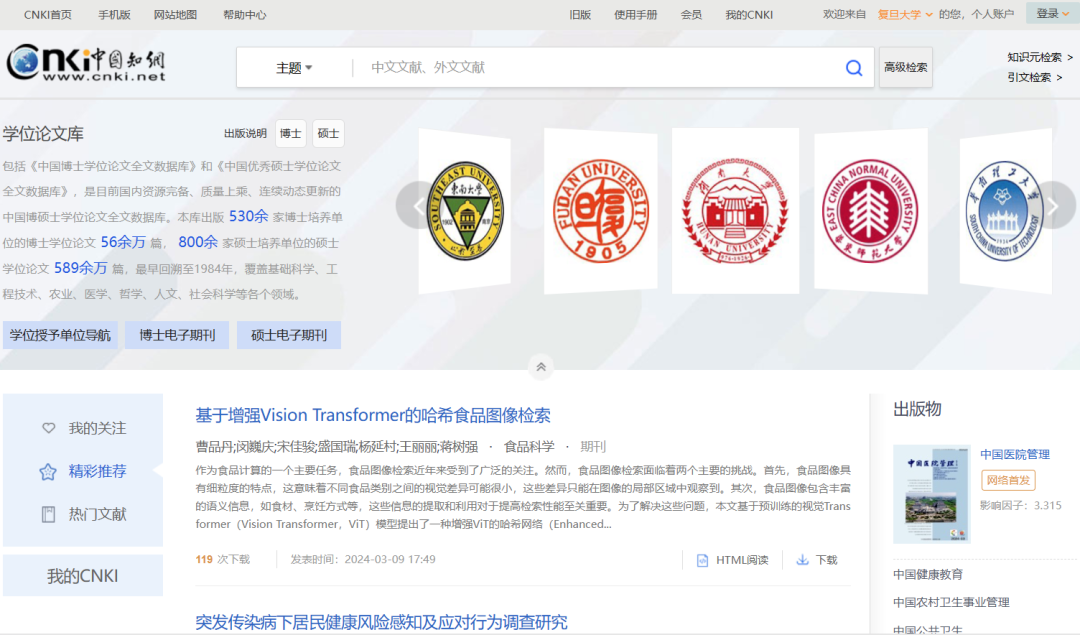Click the HTML阅读 label

(742, 560)
